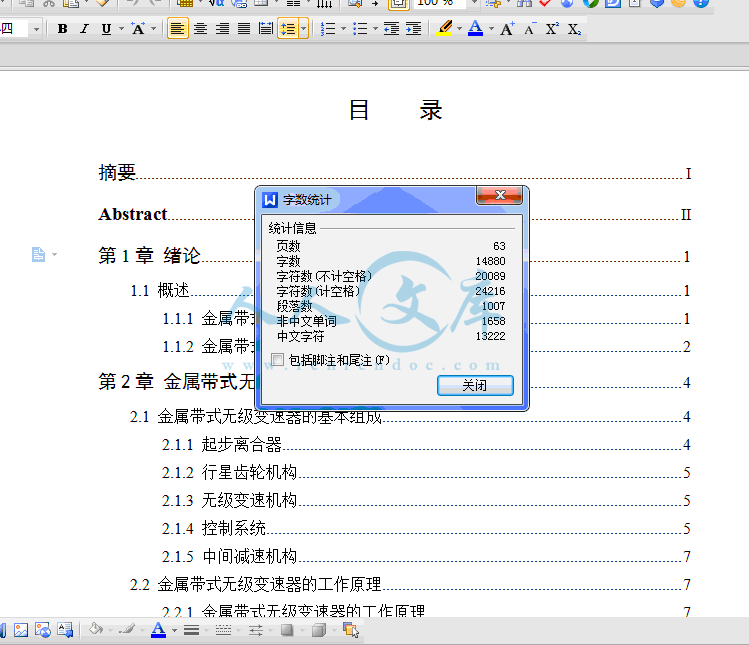Viewport: 749px width, 645px height.
Task: Click the shadow style icon
Action: 287,631
